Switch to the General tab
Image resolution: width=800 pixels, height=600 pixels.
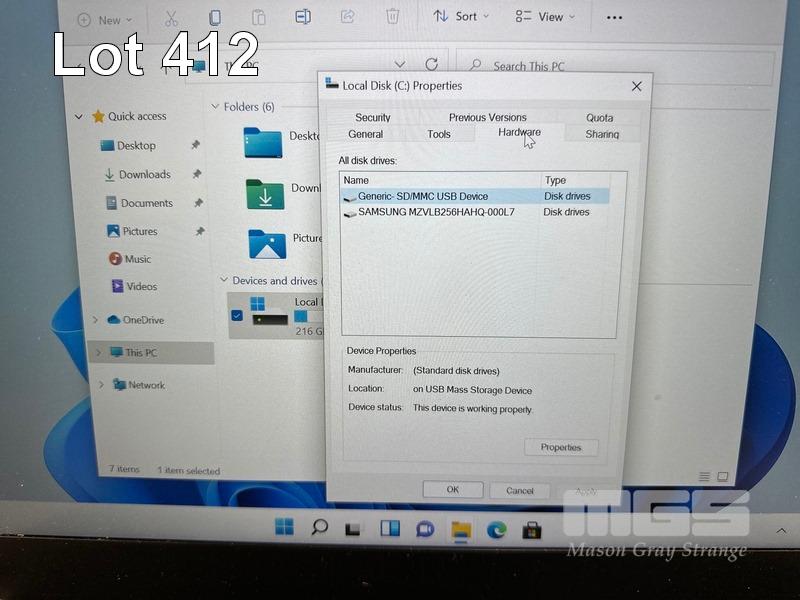click(365, 134)
